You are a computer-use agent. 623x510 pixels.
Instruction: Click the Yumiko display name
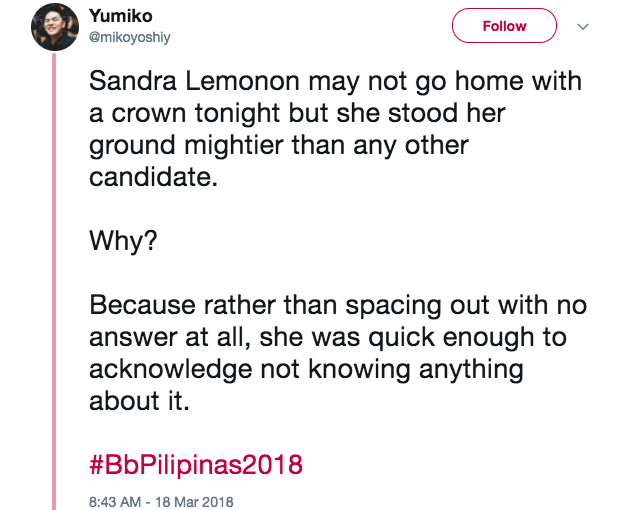pyautogui.click(x=121, y=16)
